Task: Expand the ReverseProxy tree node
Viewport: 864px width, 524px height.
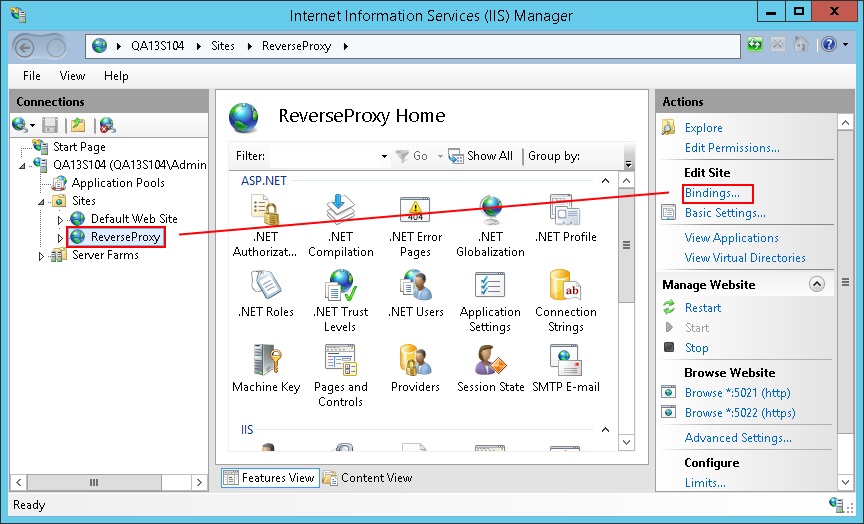Action: tap(60, 238)
